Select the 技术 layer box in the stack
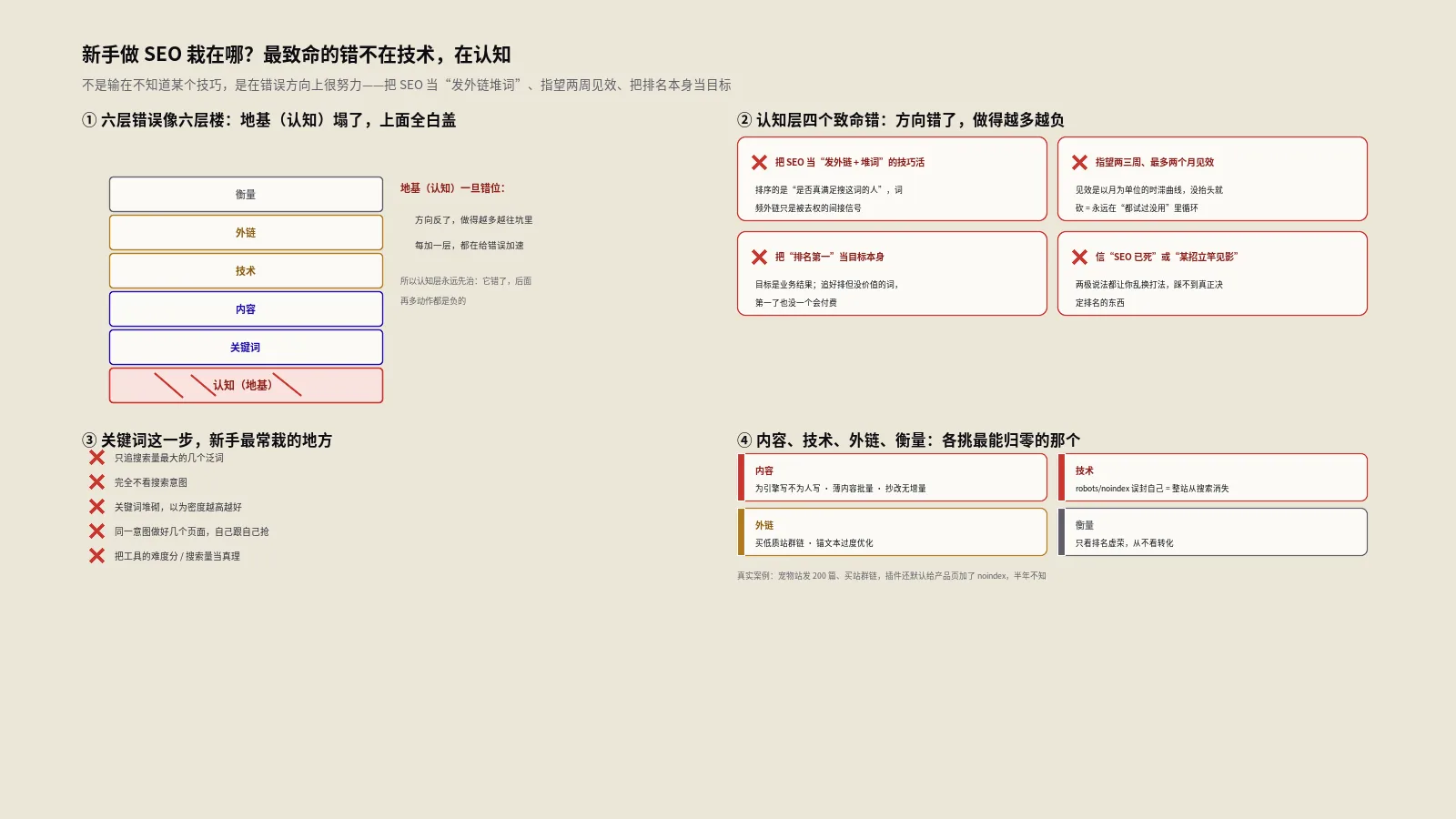 click(246, 270)
